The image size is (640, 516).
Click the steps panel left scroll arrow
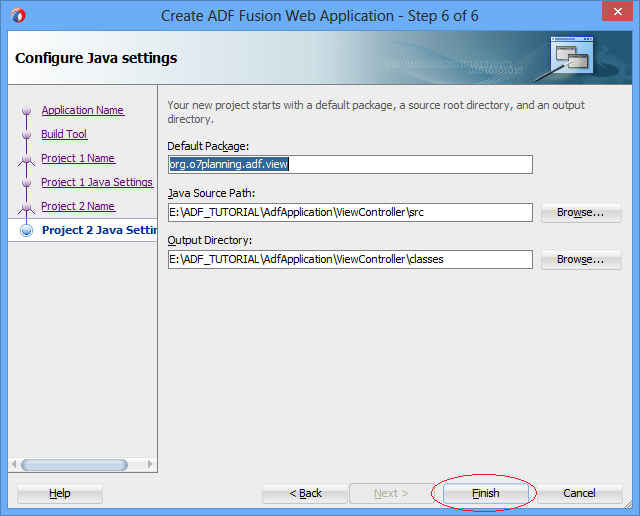[14, 465]
